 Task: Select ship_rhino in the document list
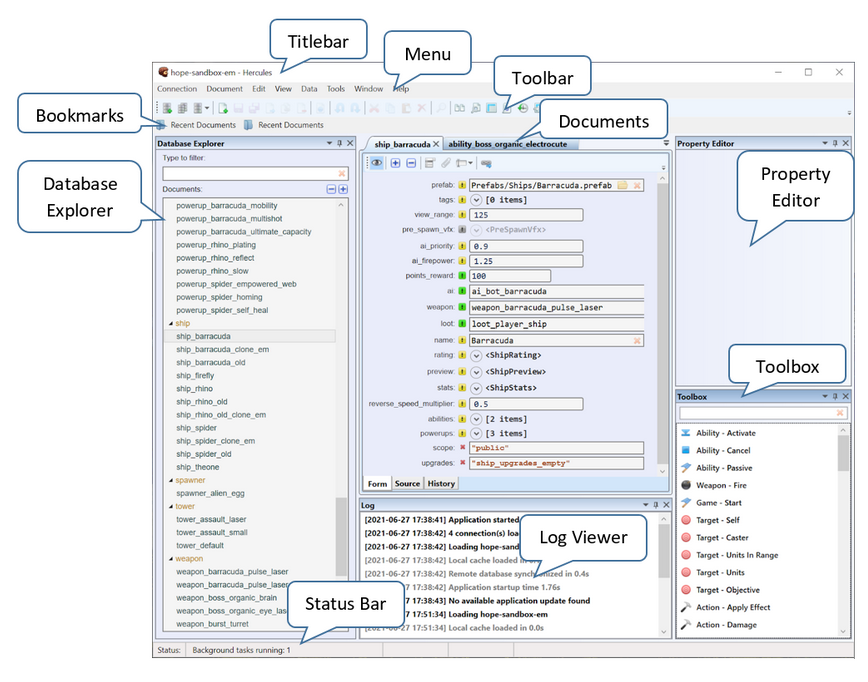click(x=194, y=389)
